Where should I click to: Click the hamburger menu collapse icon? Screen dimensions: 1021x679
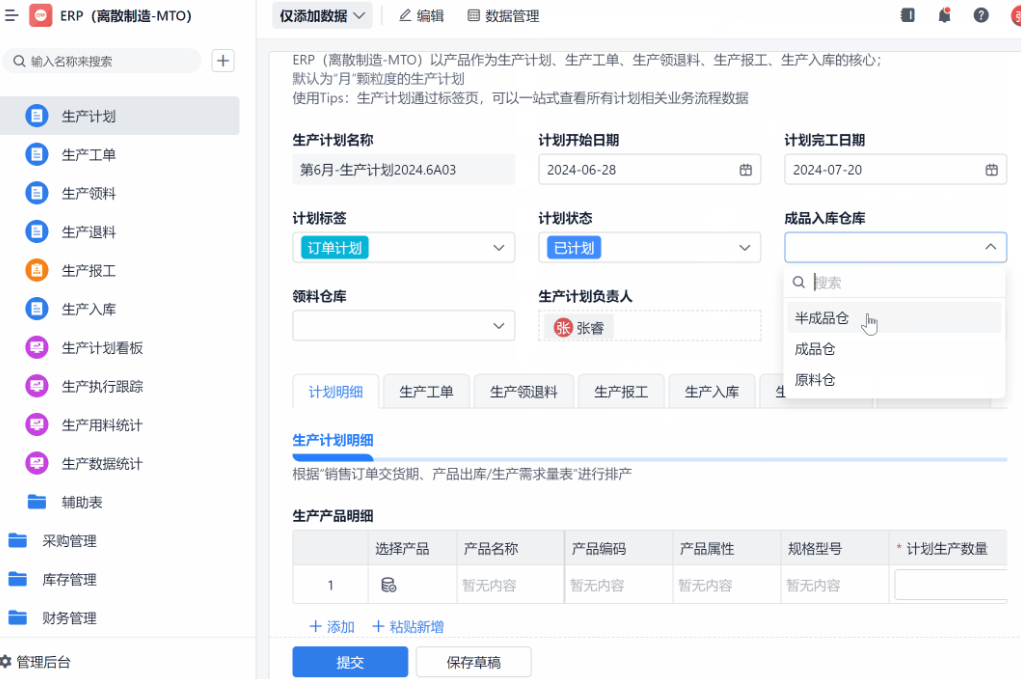pos(11,15)
